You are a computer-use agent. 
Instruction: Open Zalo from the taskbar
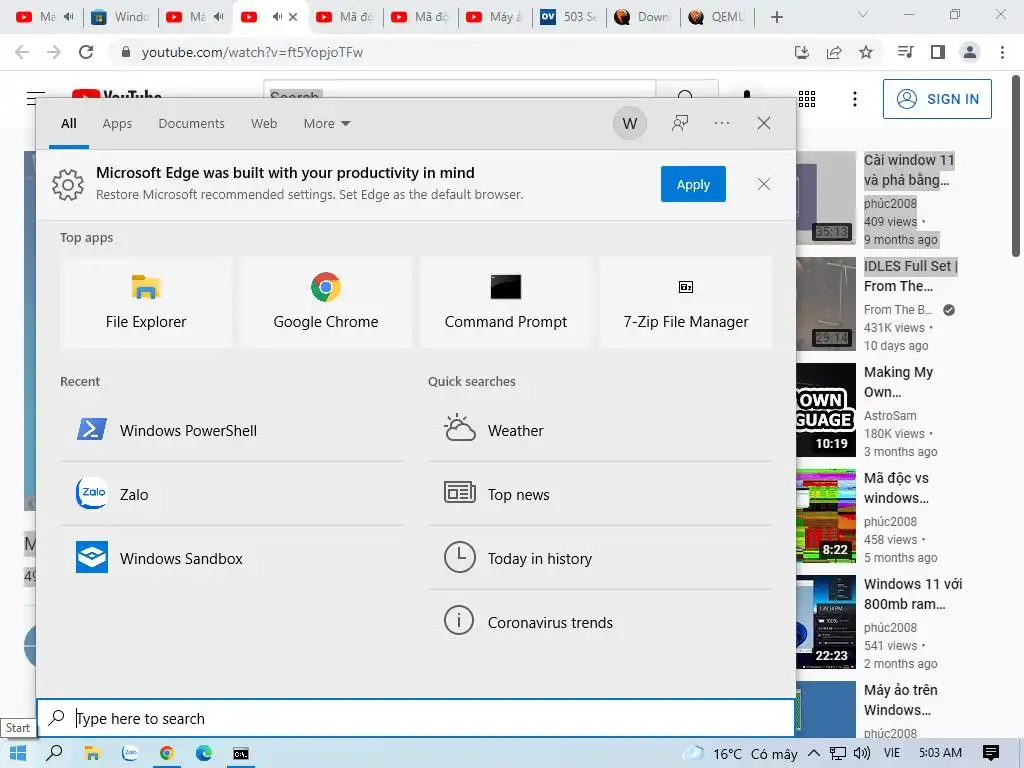pyautogui.click(x=130, y=753)
